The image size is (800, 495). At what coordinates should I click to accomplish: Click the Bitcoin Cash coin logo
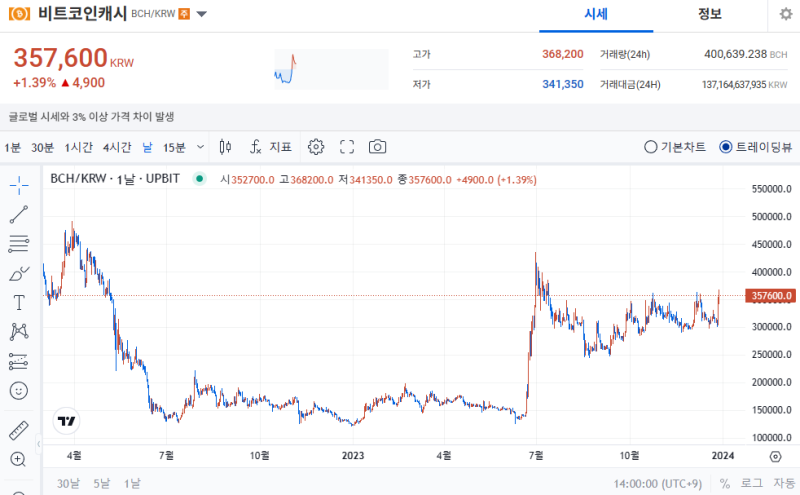coord(19,14)
